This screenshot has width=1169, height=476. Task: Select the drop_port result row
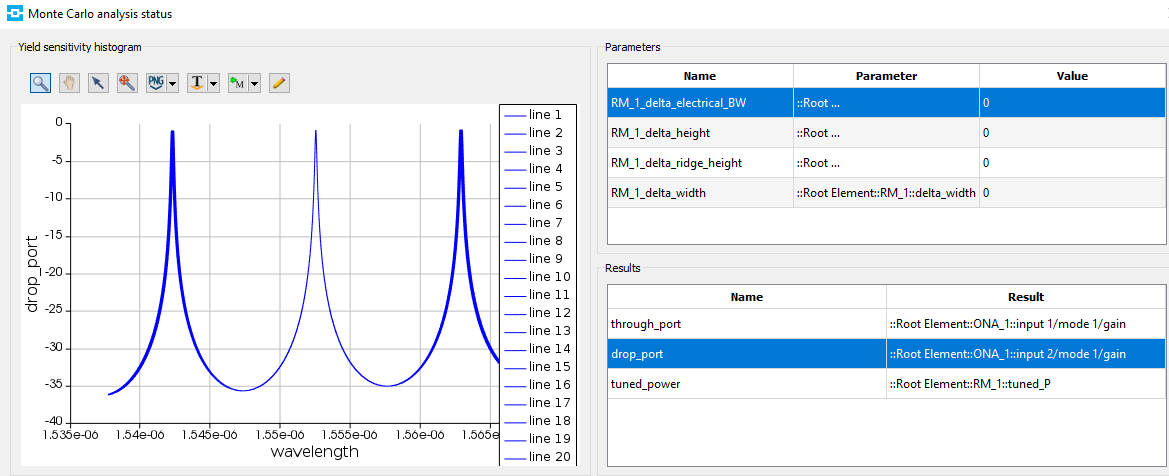[x=886, y=354]
